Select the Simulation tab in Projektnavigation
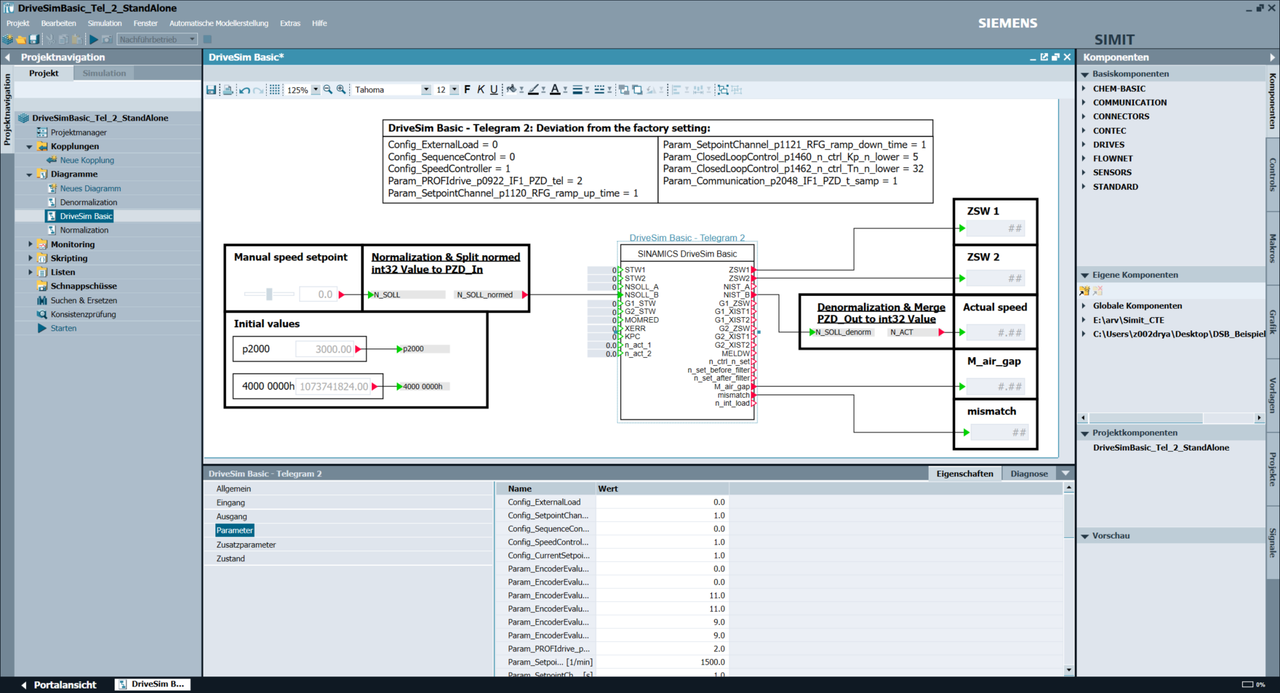1280x693 pixels. coord(105,73)
